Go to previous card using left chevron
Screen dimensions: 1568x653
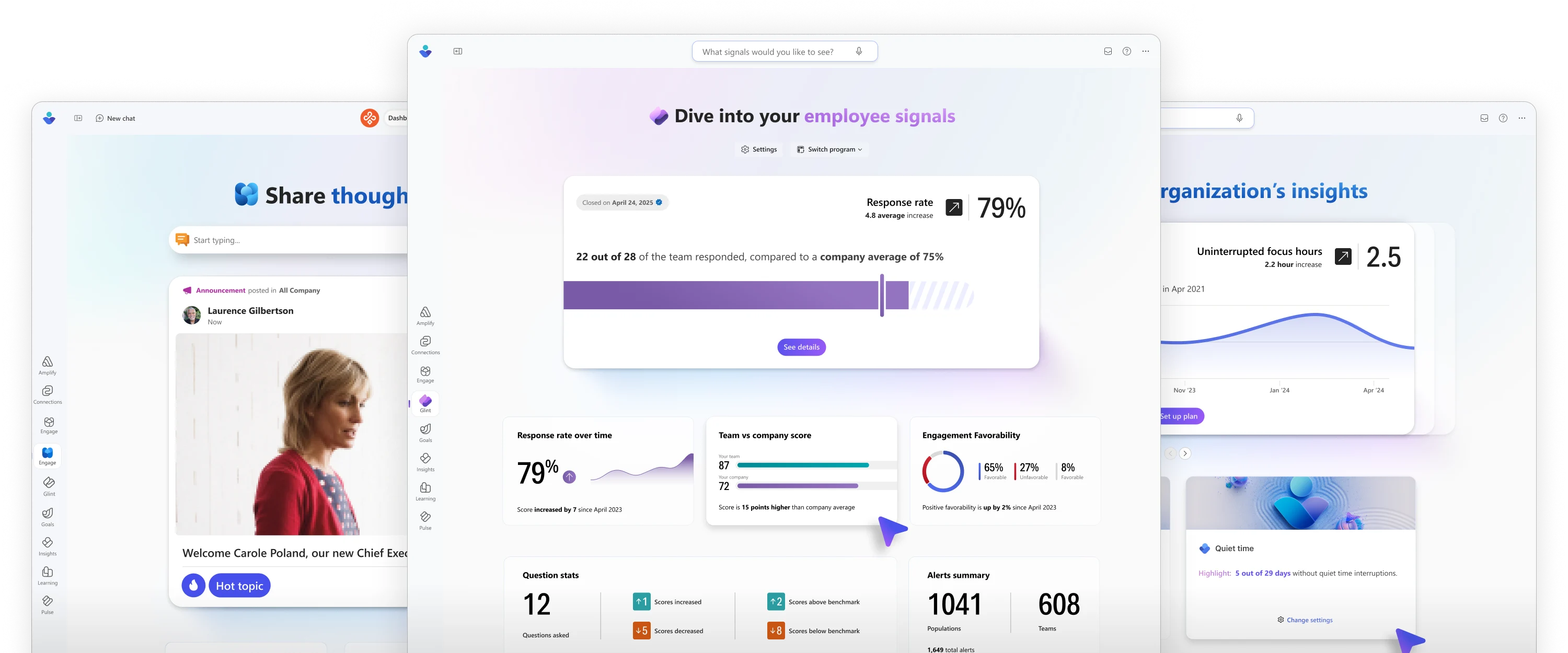(x=1170, y=453)
